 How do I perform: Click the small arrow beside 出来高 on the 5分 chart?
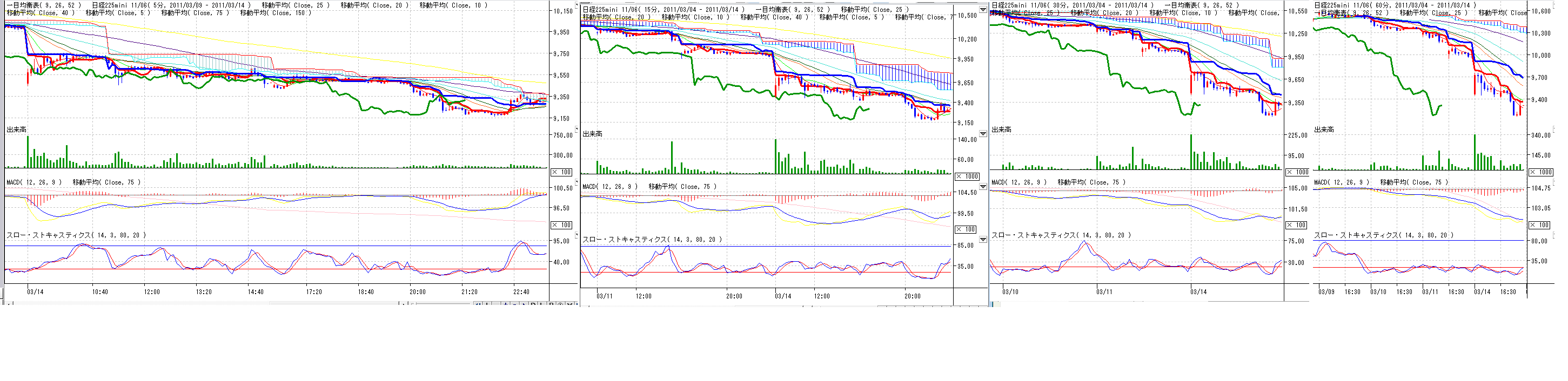tap(577, 130)
